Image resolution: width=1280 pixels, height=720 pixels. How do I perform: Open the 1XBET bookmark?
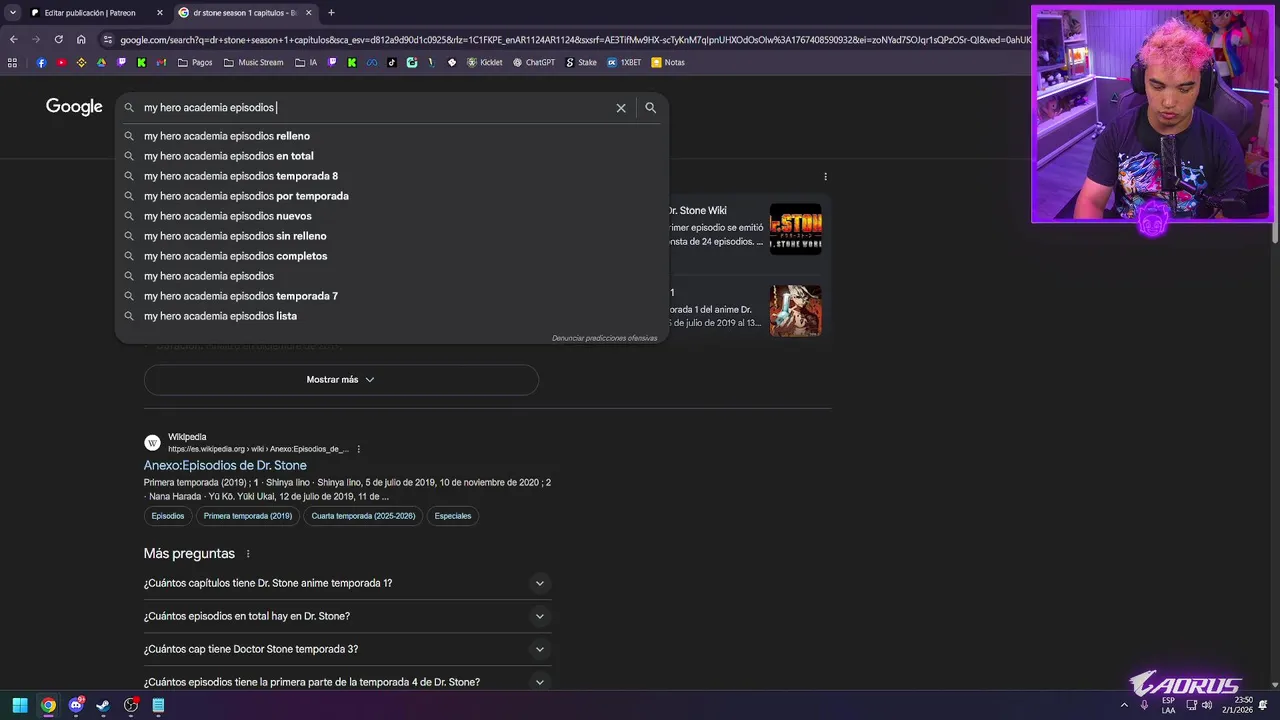click(x=624, y=62)
